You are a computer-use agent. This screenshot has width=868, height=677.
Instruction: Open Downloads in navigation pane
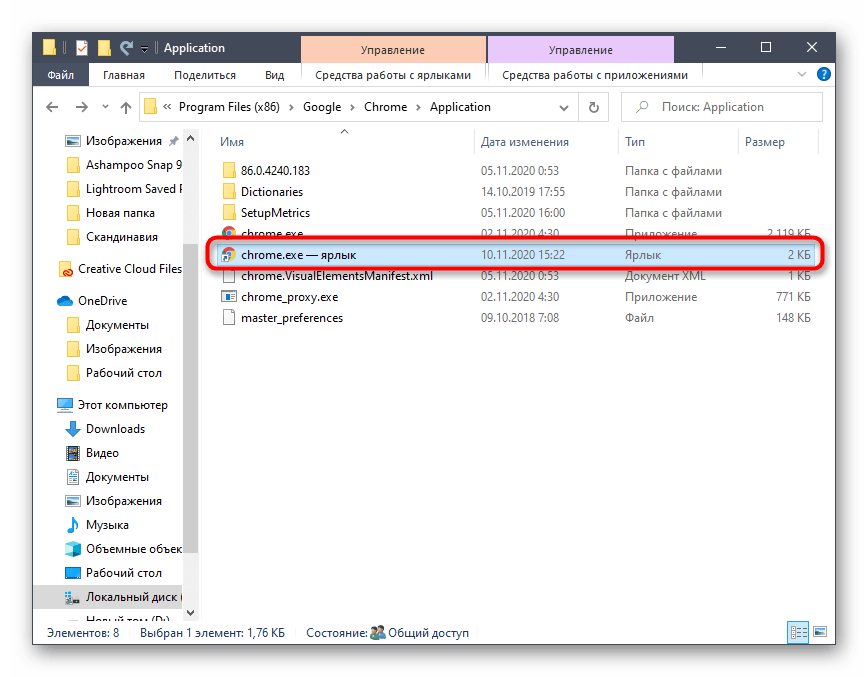coord(115,429)
